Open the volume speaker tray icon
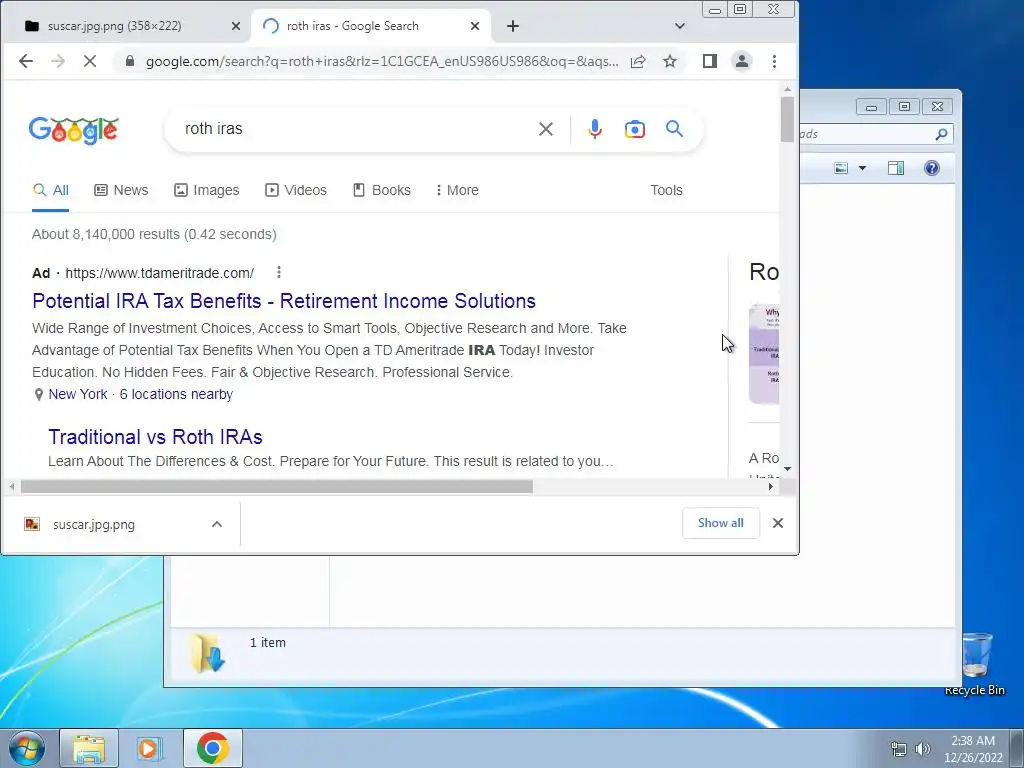Screen dimensions: 1024x768 coord(922,749)
